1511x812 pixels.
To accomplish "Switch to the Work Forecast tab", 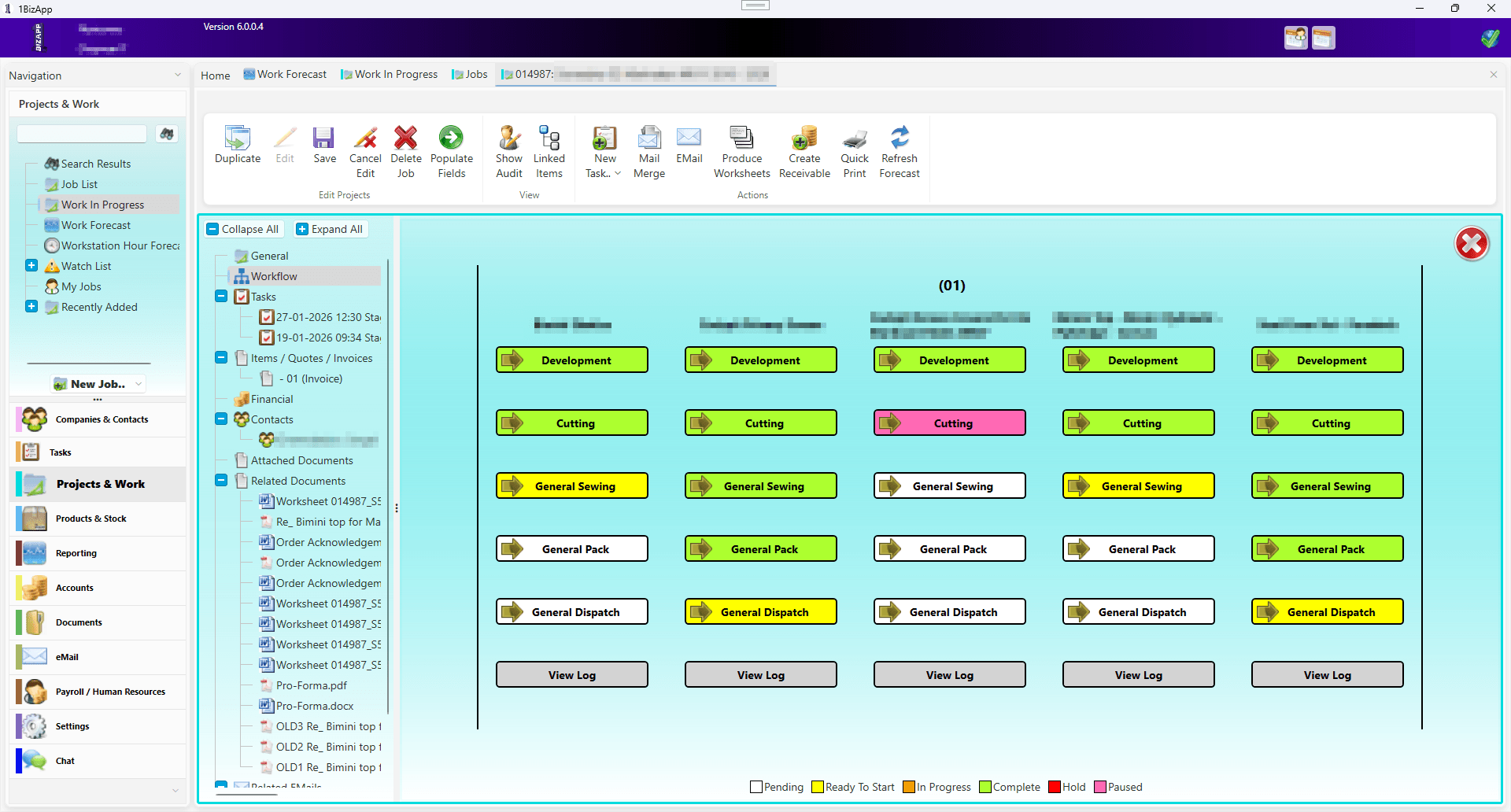I will point(285,75).
